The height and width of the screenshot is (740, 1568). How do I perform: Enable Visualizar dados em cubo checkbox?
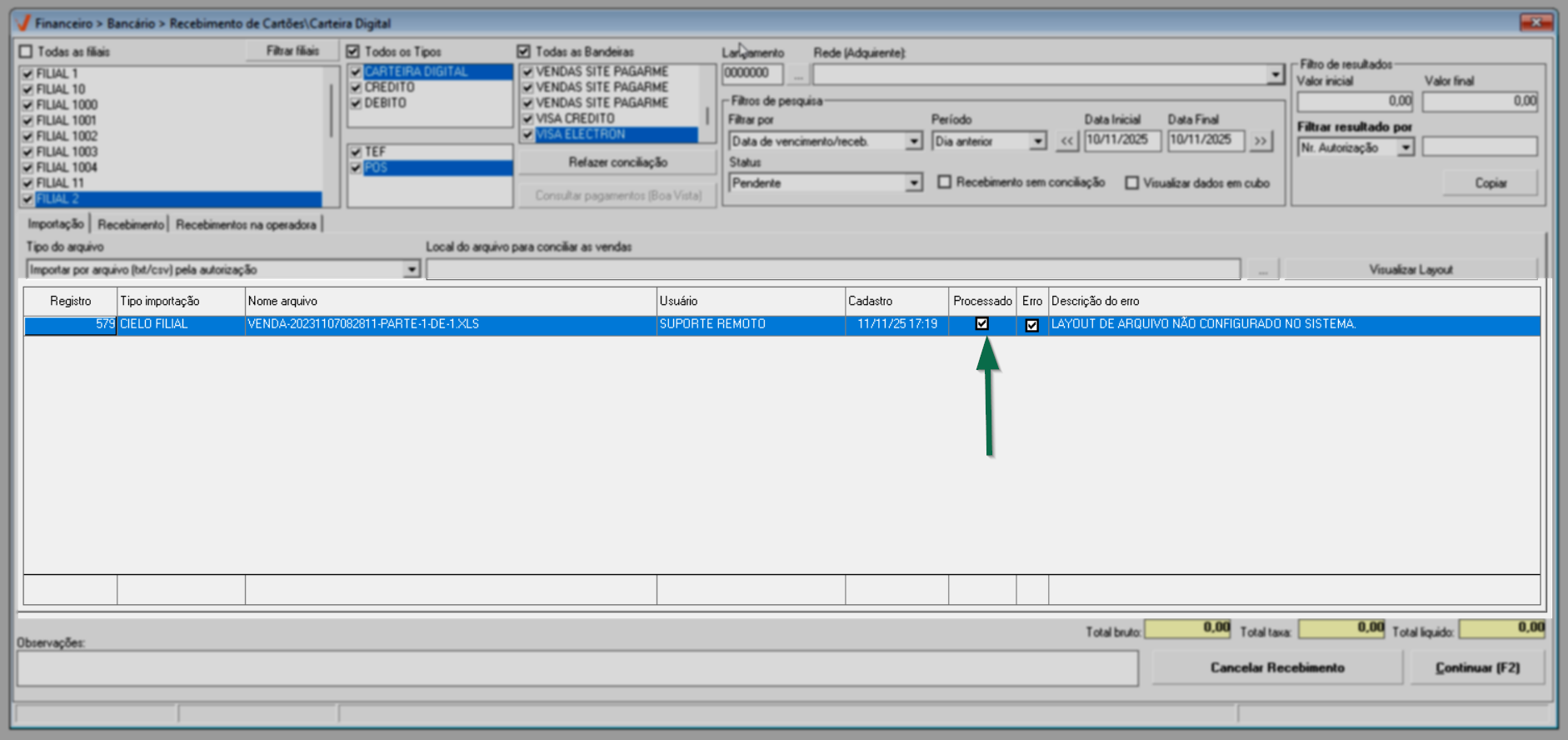point(1131,182)
